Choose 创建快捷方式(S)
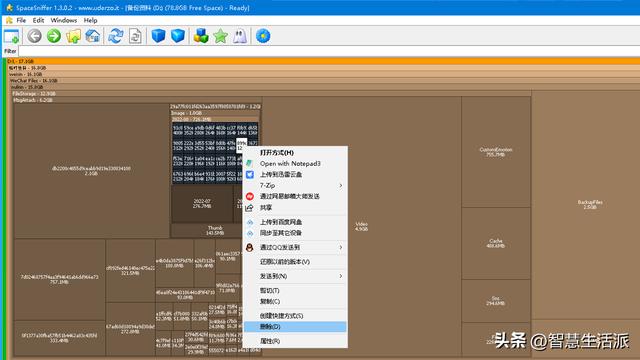This screenshot has height=360, width=640. point(296,316)
